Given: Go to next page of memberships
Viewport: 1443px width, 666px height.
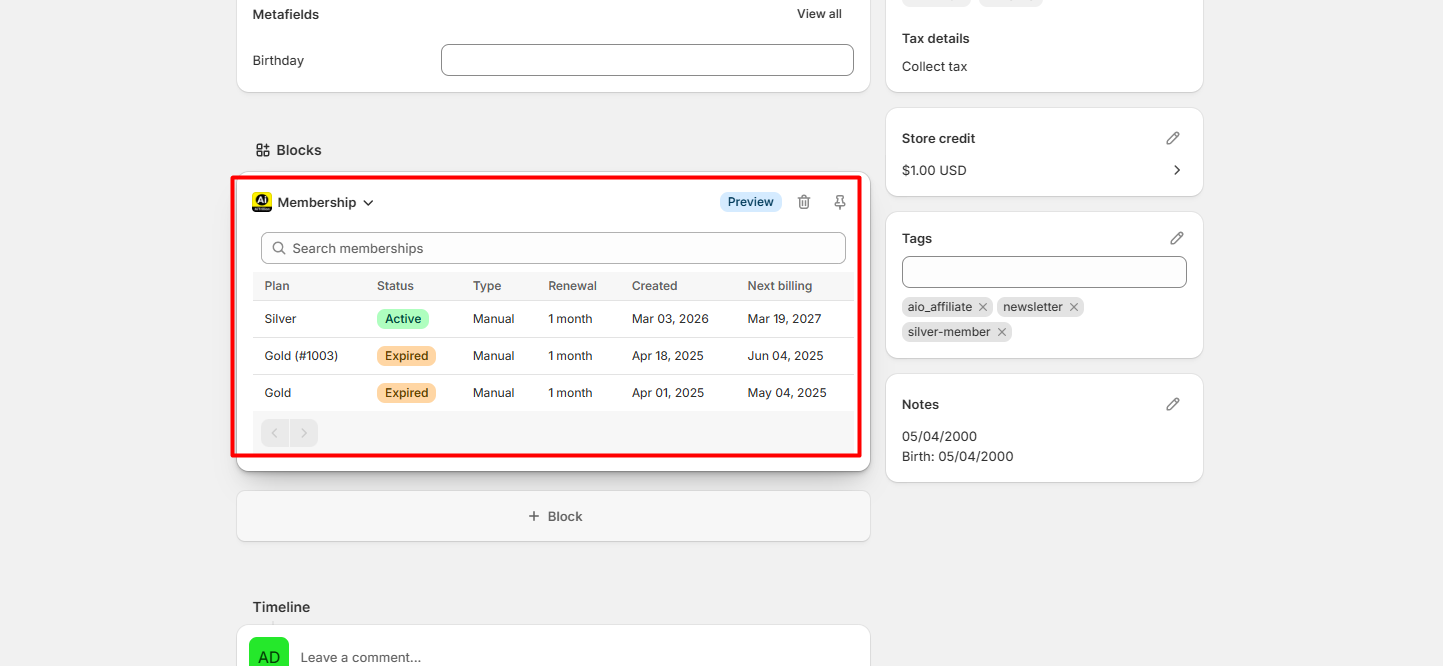Looking at the screenshot, I should pyautogui.click(x=304, y=433).
